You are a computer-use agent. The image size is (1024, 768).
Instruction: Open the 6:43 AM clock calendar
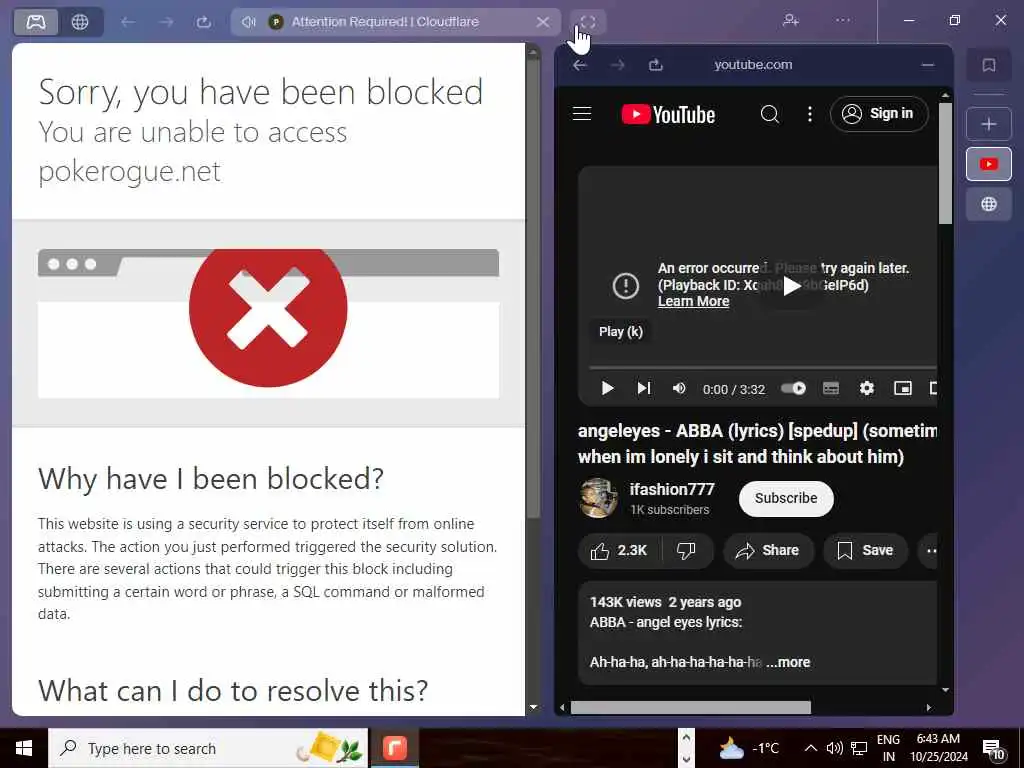pos(938,748)
